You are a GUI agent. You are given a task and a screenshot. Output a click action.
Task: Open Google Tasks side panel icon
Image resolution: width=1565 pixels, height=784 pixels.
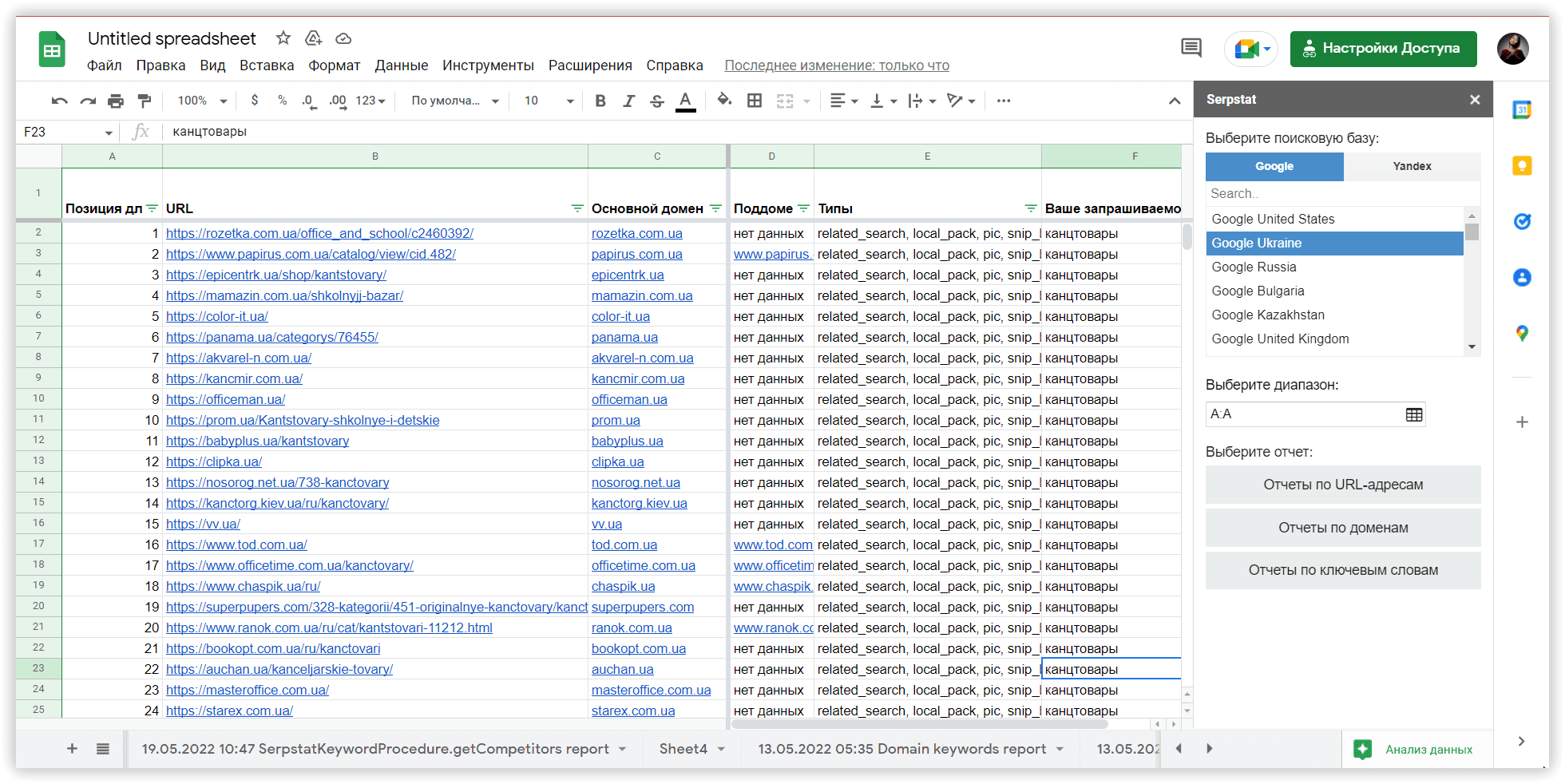[1522, 221]
